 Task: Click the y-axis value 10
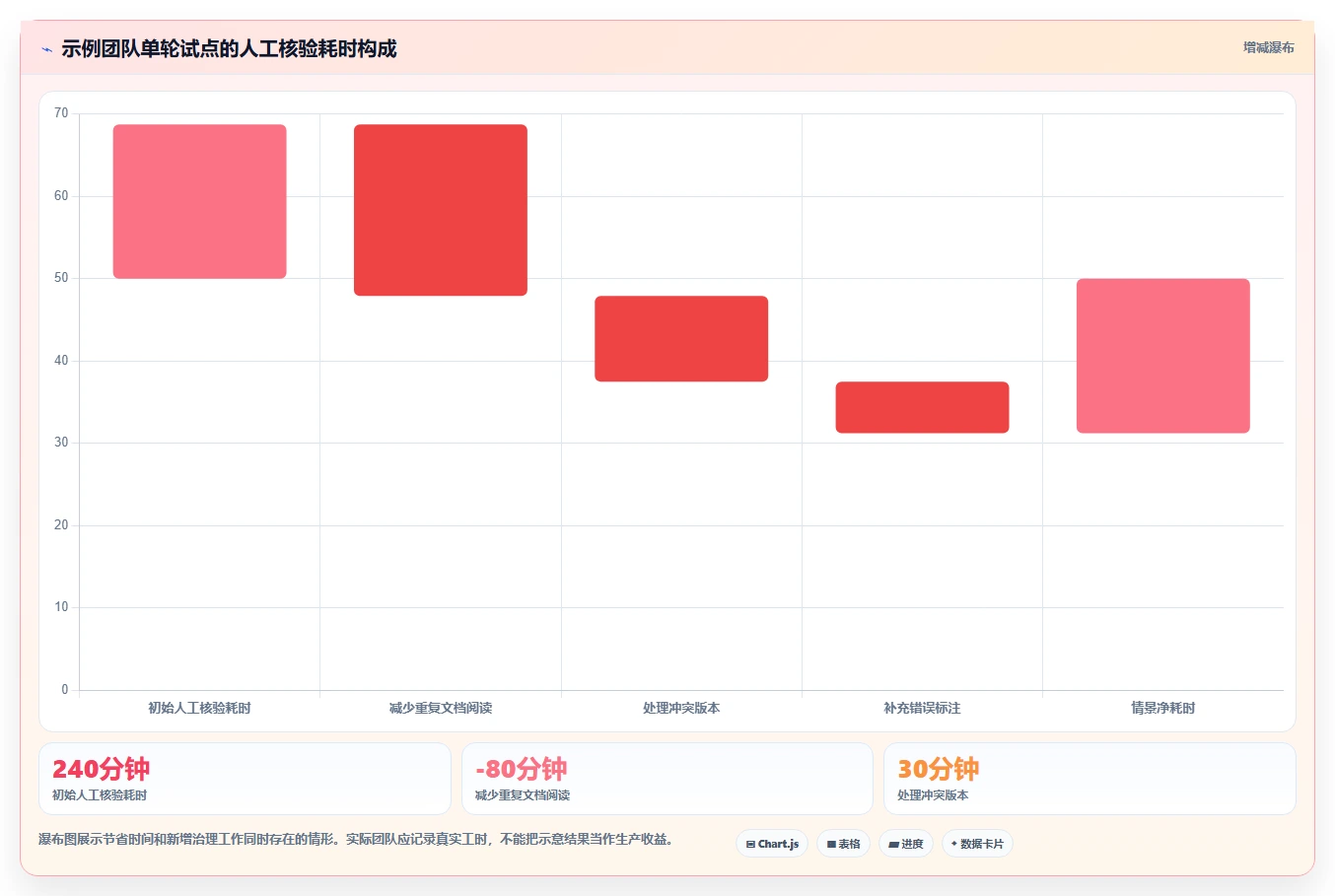[x=61, y=607]
